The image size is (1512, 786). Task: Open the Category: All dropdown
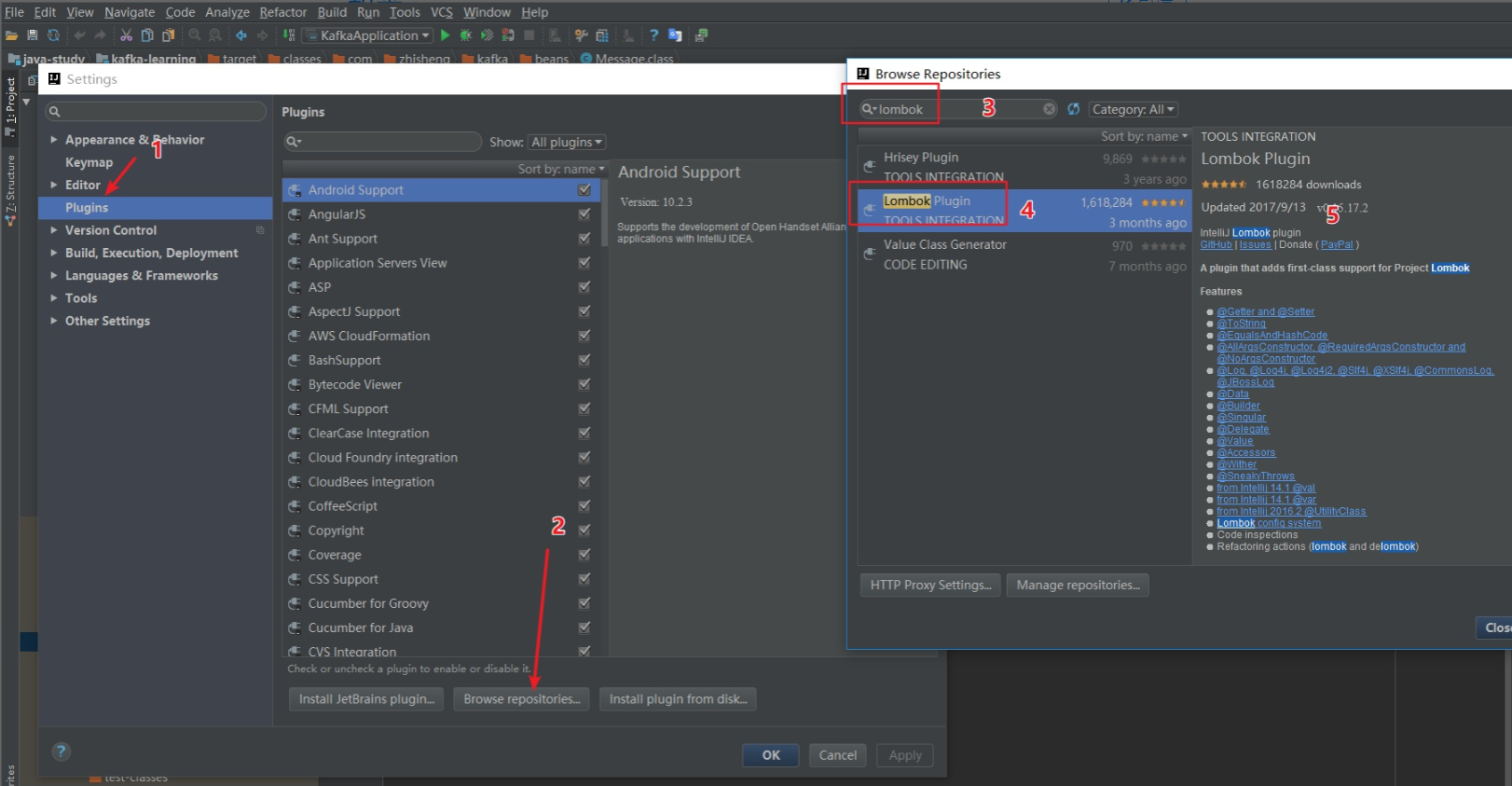1133,109
